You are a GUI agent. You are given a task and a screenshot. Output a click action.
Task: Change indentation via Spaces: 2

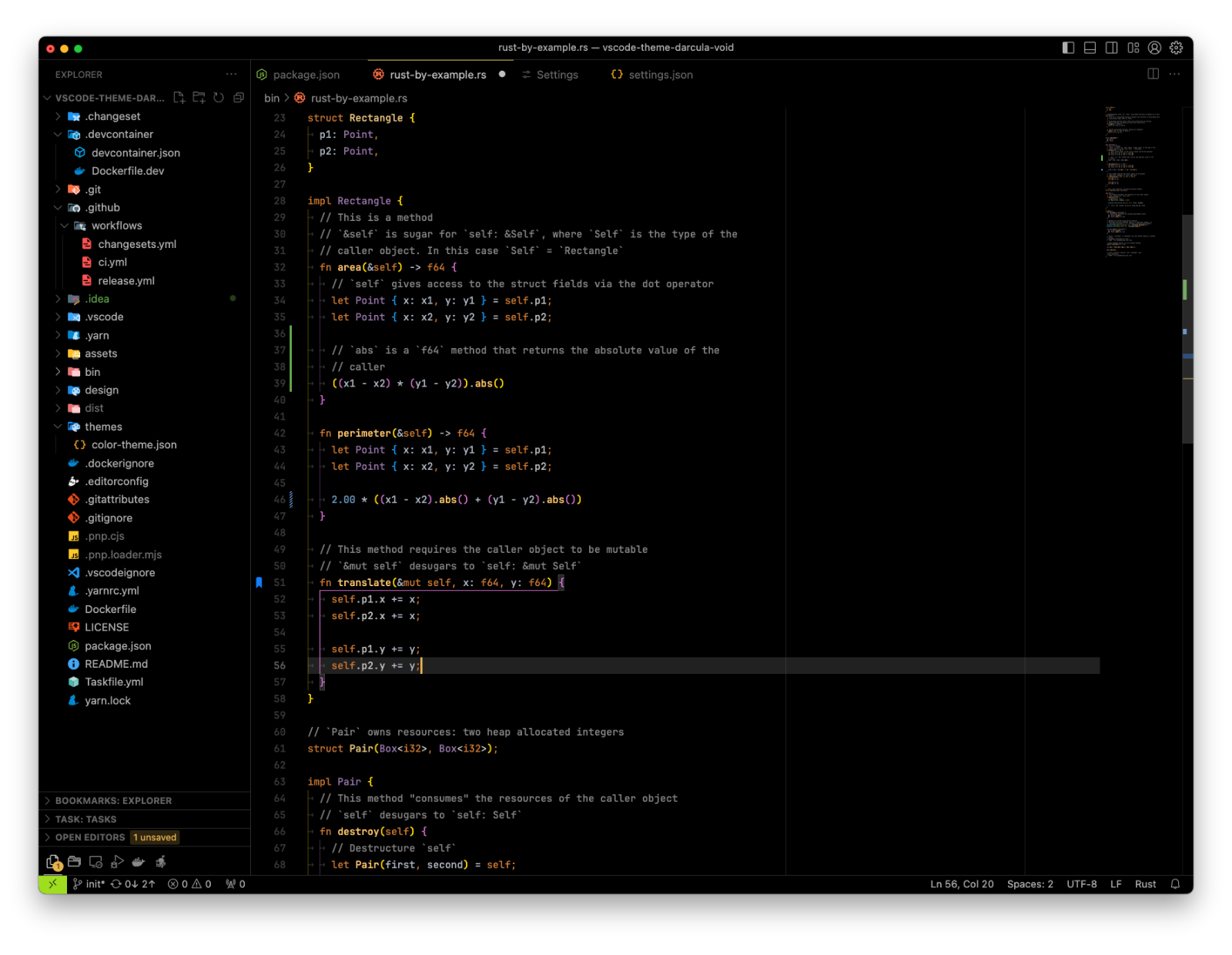click(1029, 884)
